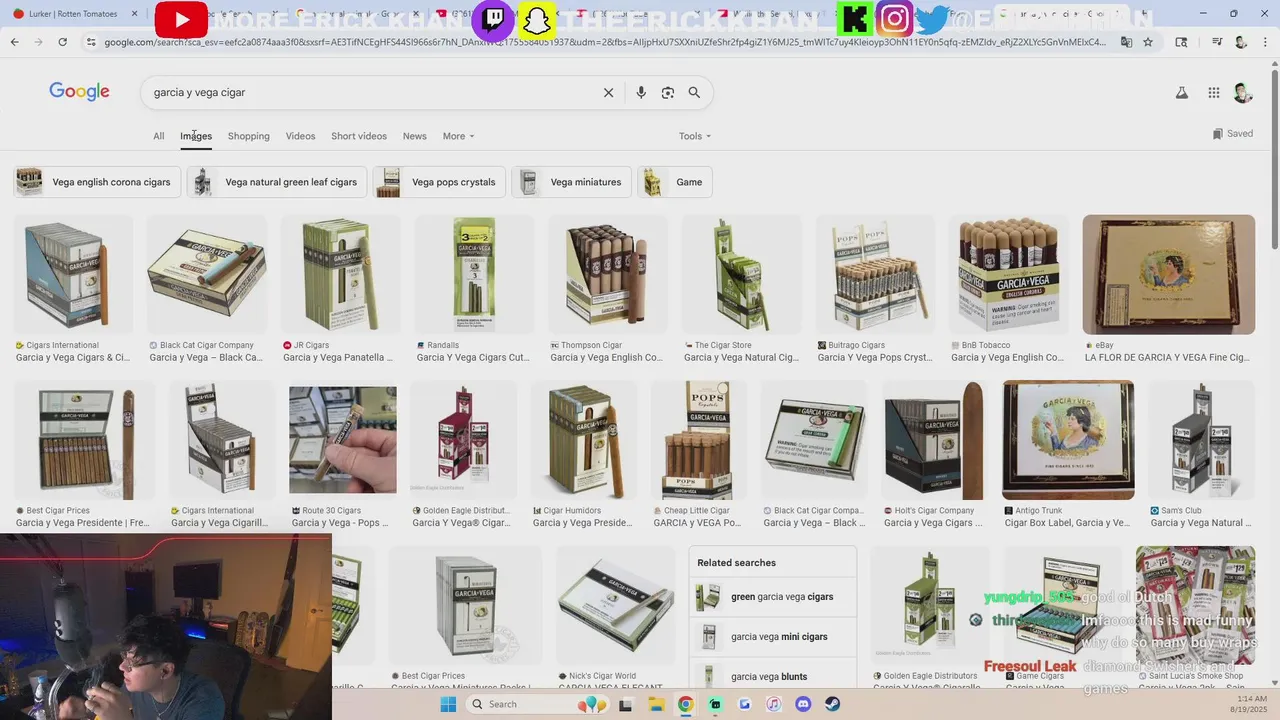1280x720 pixels.
Task: Open the Route 30 Cigars Pops image
Action: coord(343,440)
